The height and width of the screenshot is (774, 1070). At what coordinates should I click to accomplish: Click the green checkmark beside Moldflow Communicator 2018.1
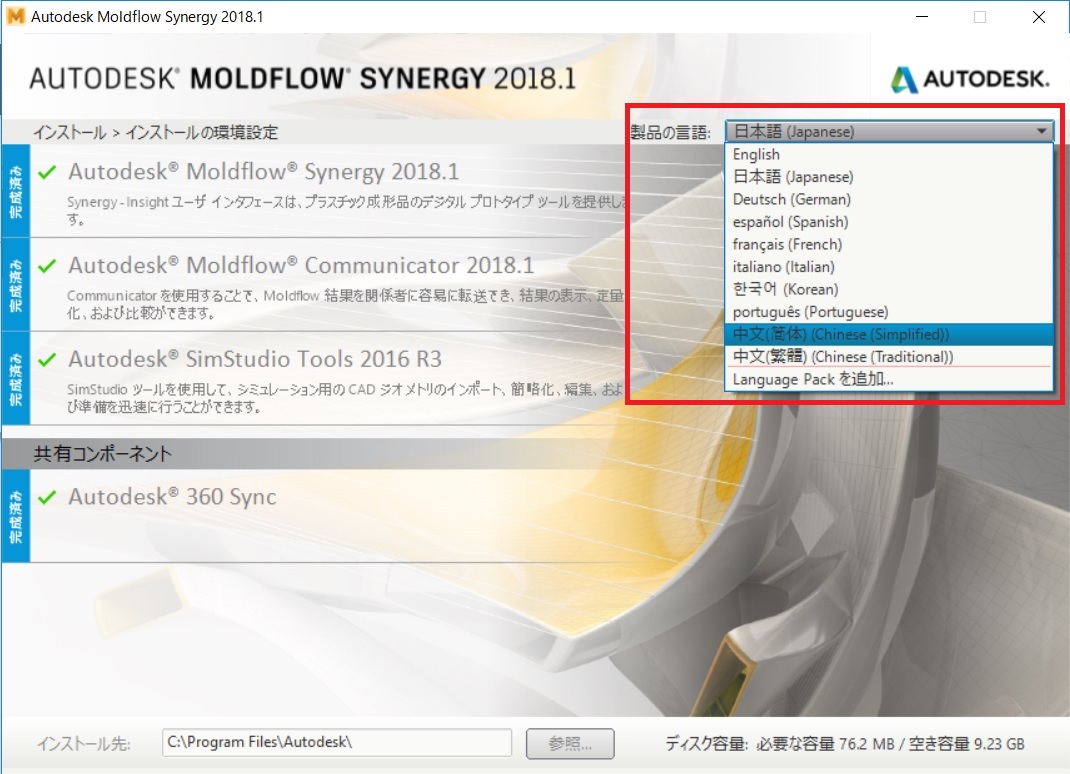(x=47, y=266)
